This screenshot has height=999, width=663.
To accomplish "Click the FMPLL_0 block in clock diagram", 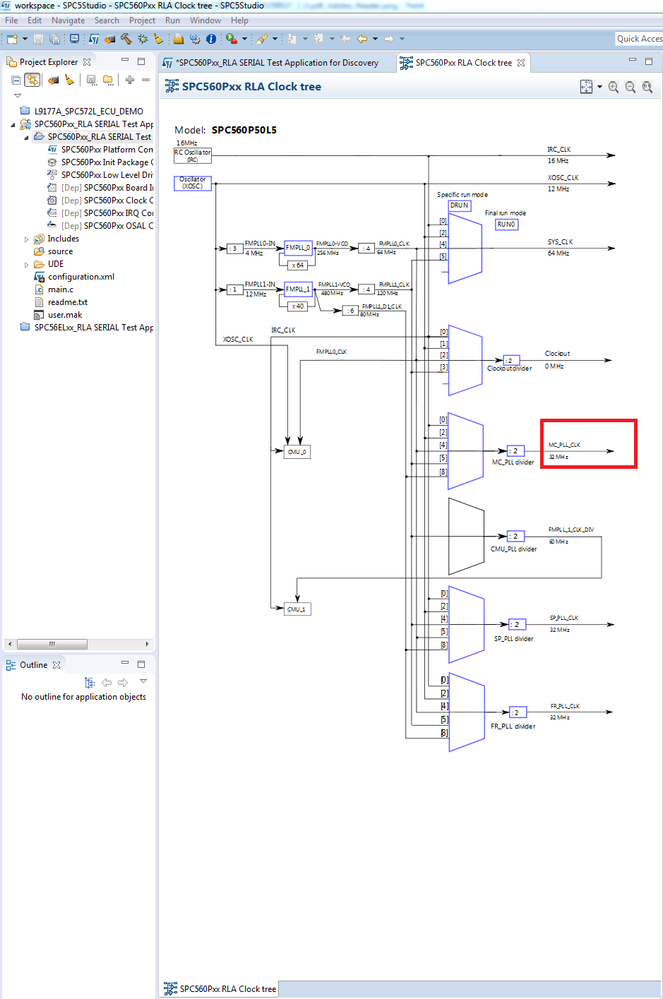I will pos(298,247).
